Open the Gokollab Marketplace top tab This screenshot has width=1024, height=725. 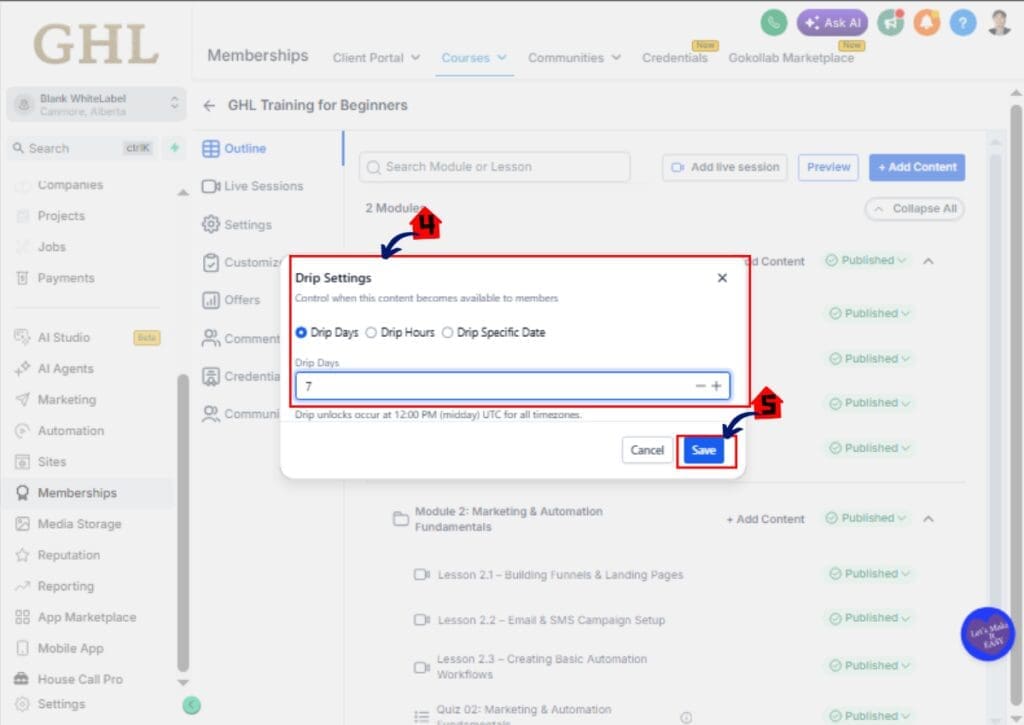[791, 58]
